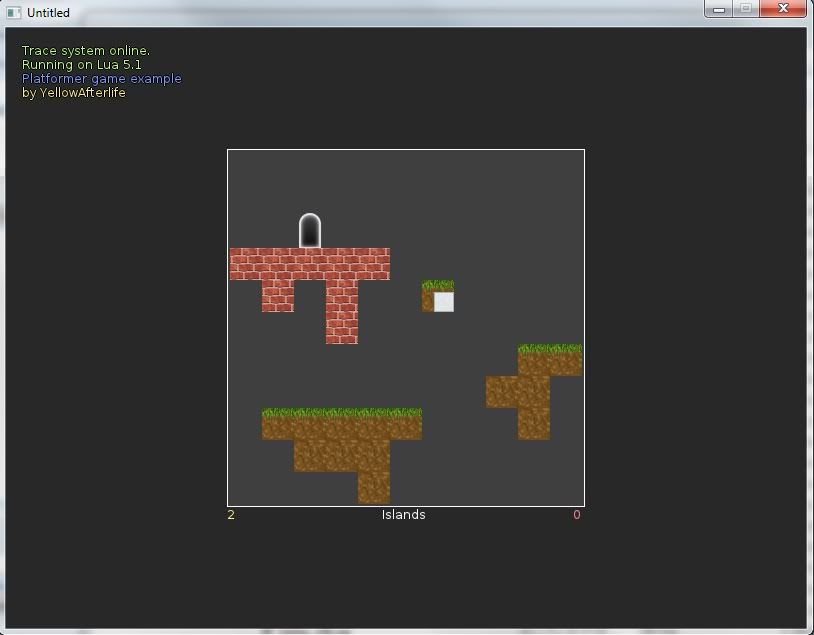
Task: Click the red '0' counter below level
Action: point(577,515)
